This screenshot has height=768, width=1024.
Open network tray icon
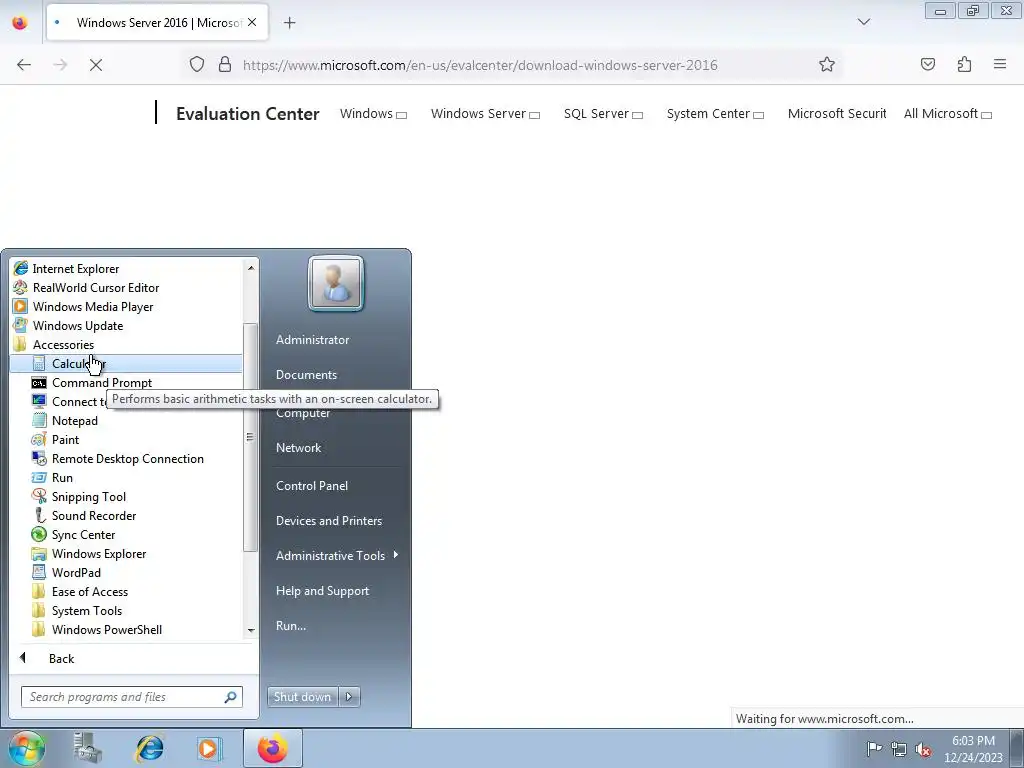[899, 749]
